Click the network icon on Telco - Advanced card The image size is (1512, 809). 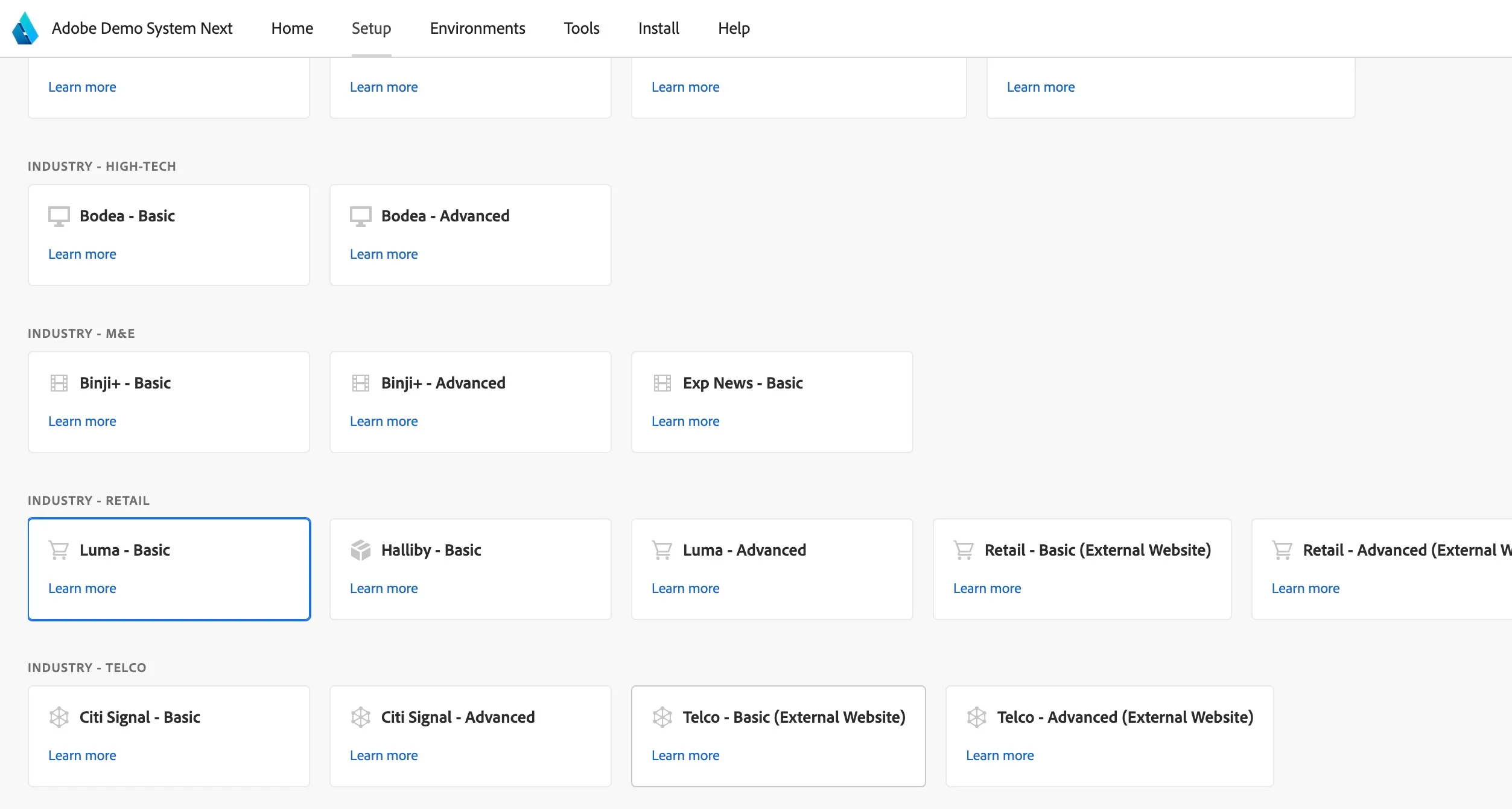[977, 717]
